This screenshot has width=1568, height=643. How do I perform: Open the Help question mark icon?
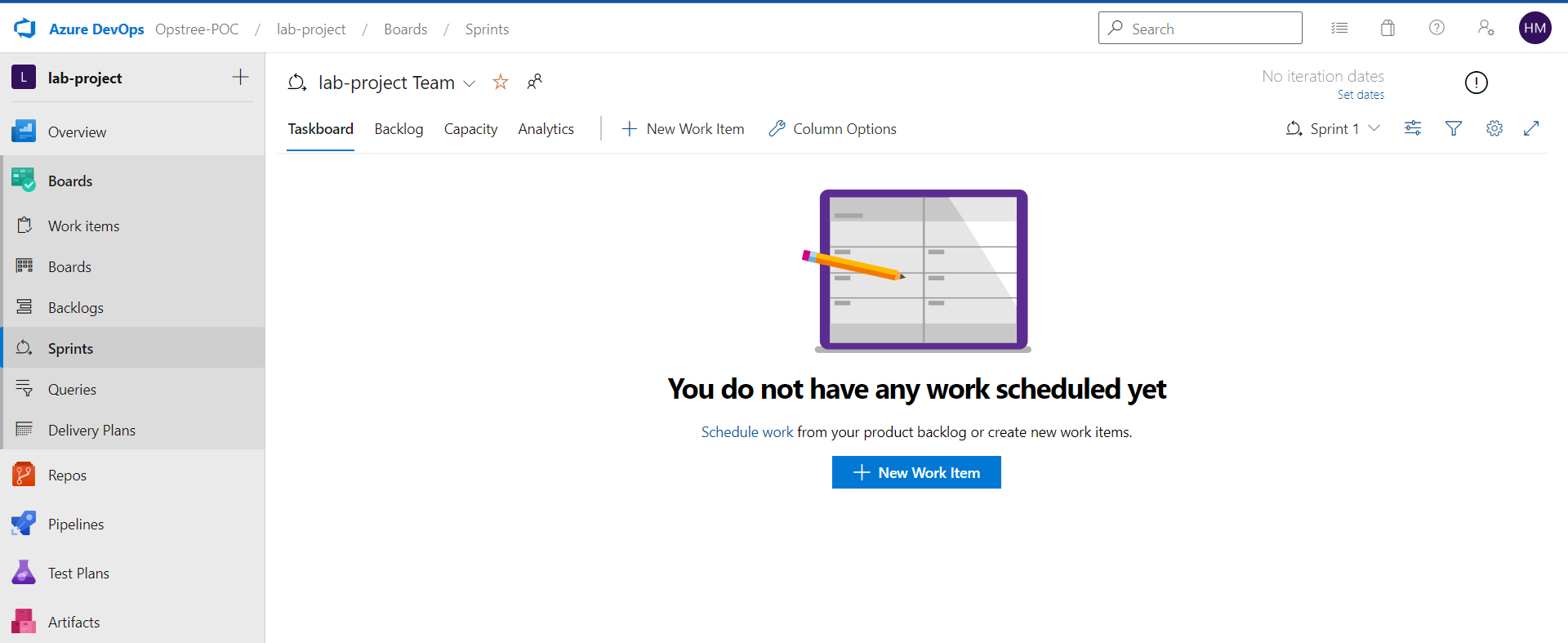[1437, 28]
